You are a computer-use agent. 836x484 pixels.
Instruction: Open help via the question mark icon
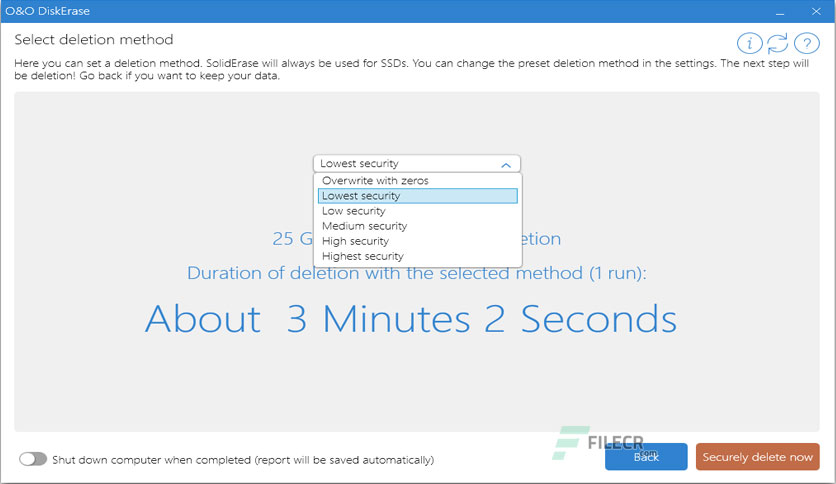[807, 43]
